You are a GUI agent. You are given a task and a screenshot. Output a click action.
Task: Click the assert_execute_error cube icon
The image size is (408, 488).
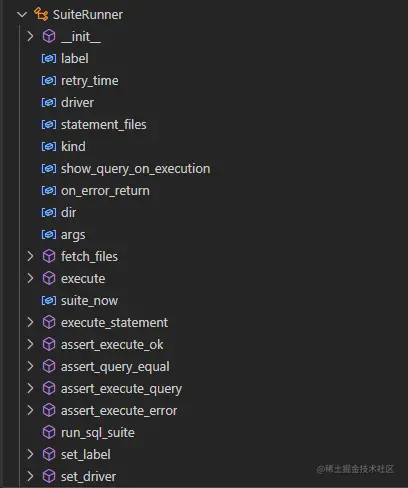[x=49, y=410]
